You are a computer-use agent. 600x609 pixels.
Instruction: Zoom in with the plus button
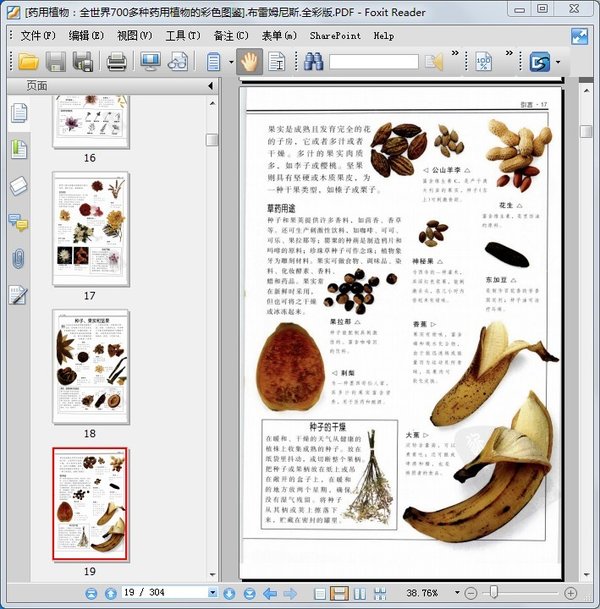pos(570,593)
